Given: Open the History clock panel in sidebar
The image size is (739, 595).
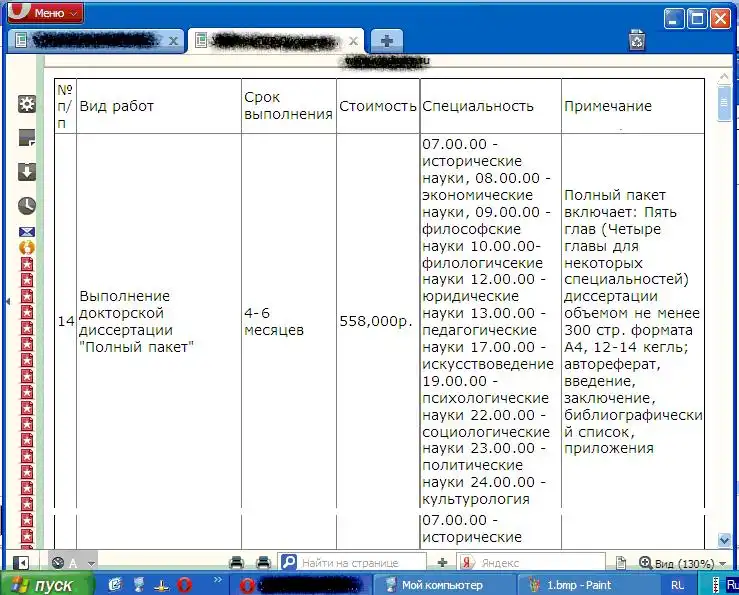Looking at the screenshot, I should point(27,205).
